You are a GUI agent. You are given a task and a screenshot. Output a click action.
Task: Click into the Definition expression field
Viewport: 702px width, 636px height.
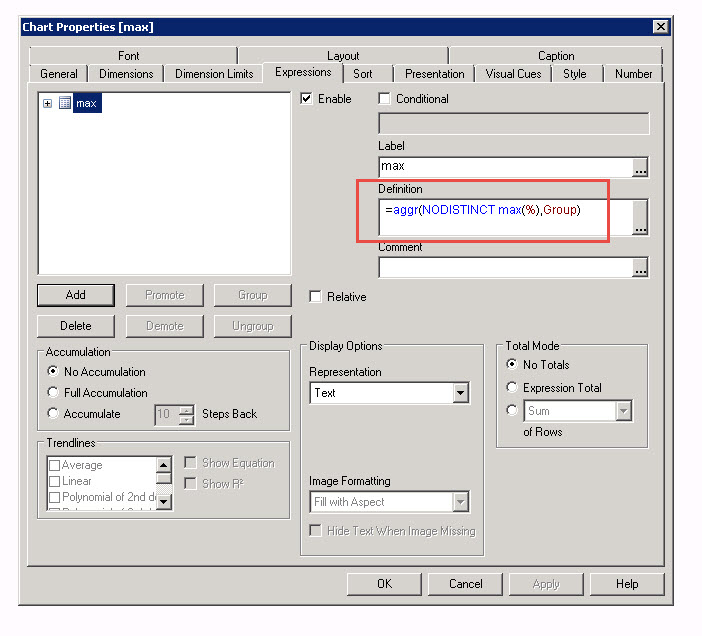(506, 218)
